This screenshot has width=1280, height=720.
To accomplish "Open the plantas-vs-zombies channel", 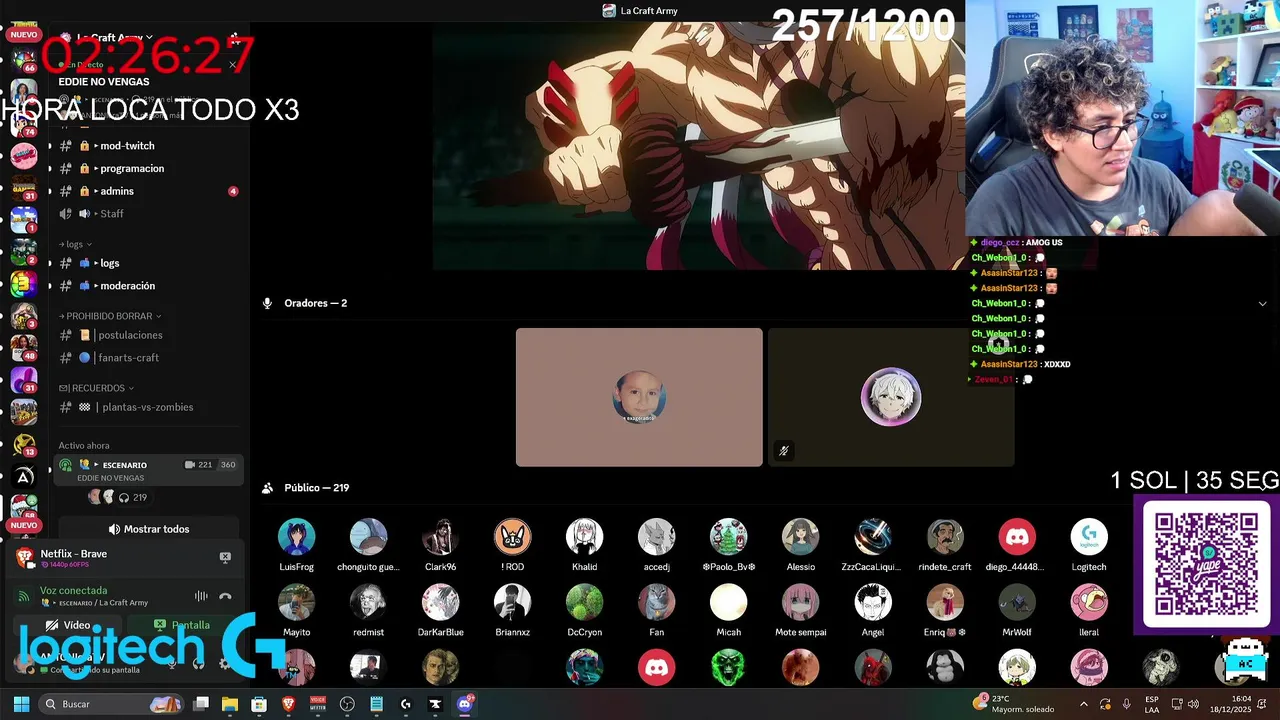I will click(146, 407).
